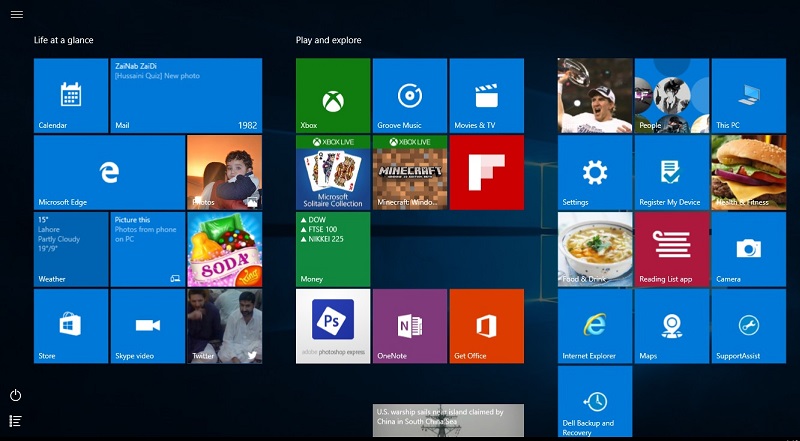Launch the Internet Explorer tile
Image resolution: width=800 pixels, height=441 pixels.
pyautogui.click(x=595, y=326)
